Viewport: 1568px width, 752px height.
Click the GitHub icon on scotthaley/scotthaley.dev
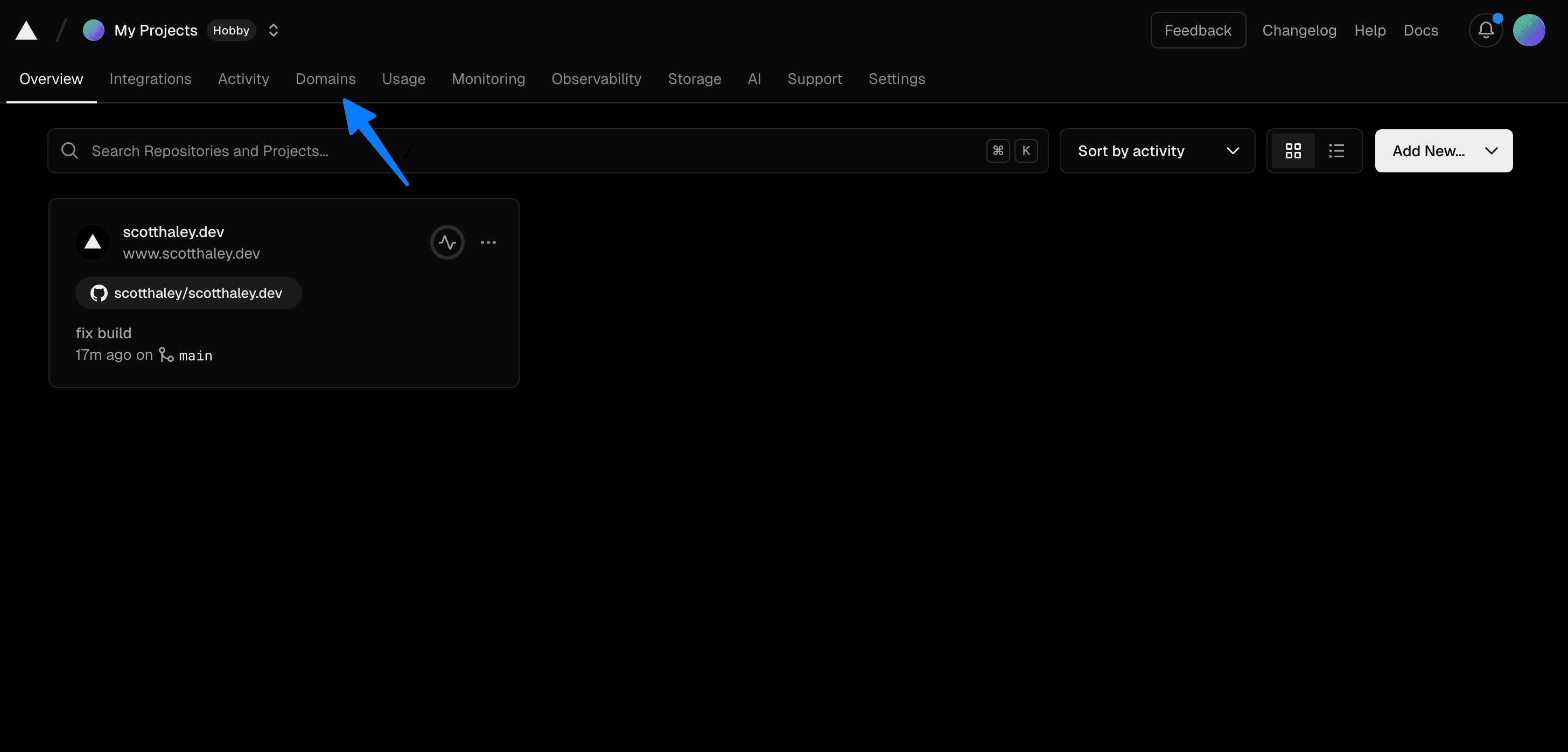click(98, 293)
